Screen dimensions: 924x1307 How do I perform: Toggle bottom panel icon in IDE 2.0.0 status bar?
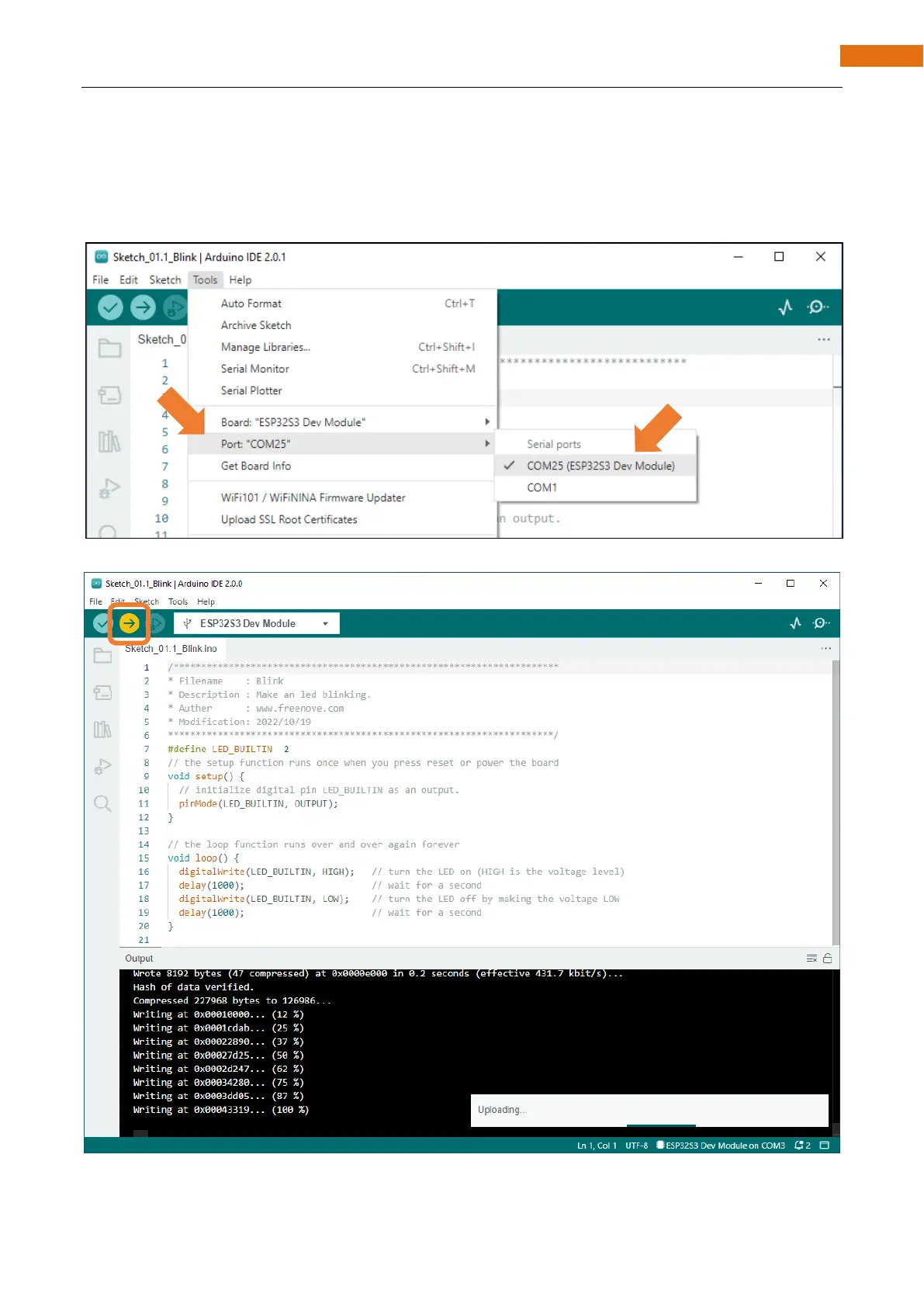coord(825,1146)
